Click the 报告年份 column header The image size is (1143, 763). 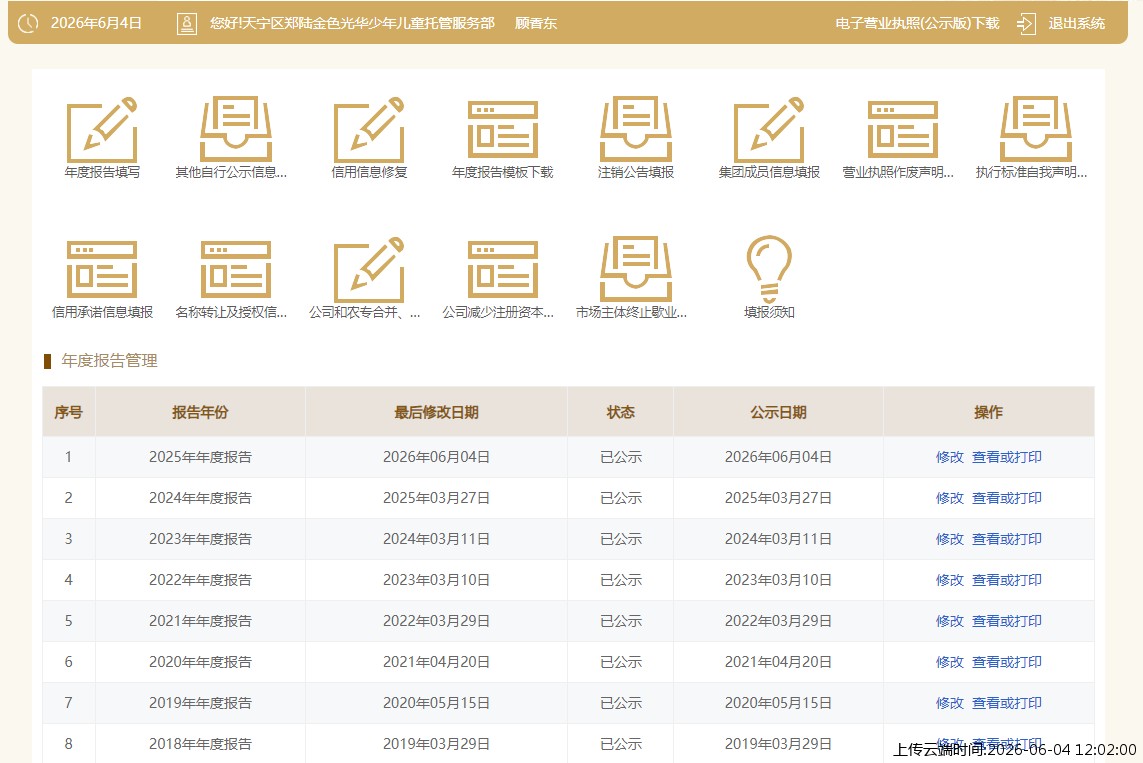click(x=200, y=412)
